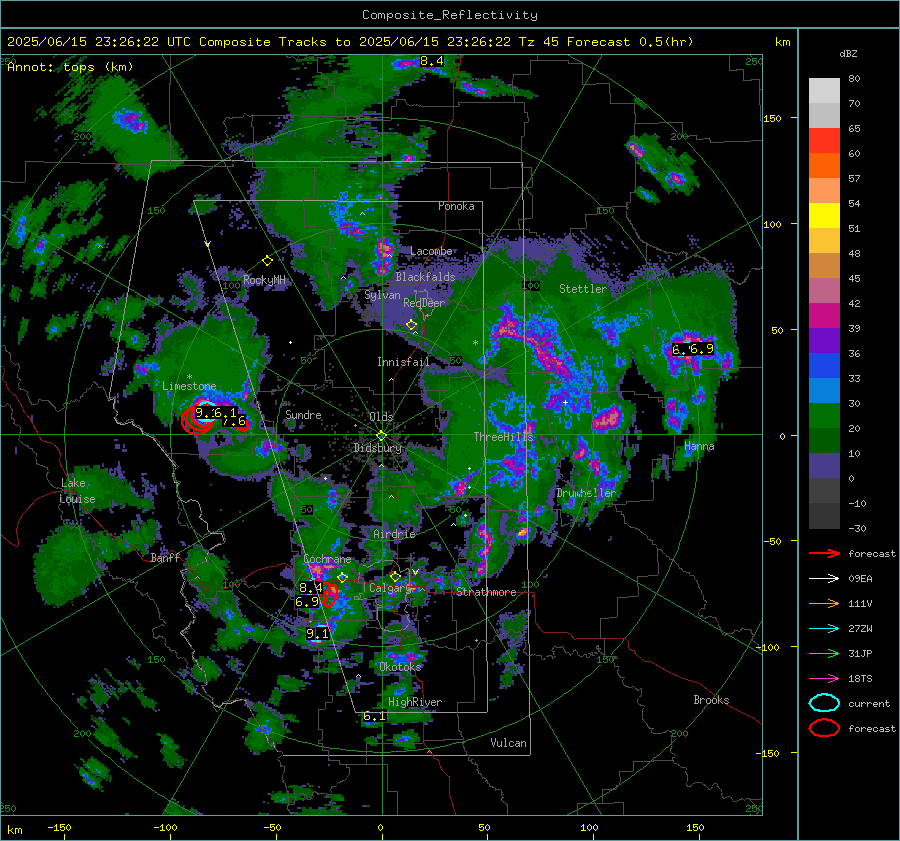Click the 7.6 tops label near Limestone
This screenshot has width=900, height=841.
(235, 421)
